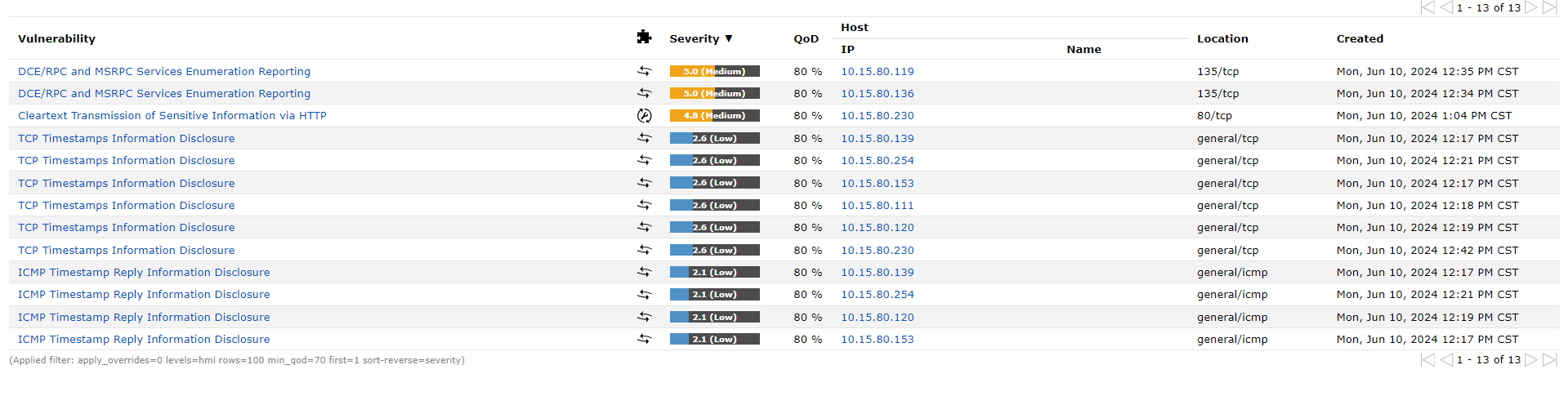Click the Solution Type puzzle-piece column icon
The image size is (1568, 405).
(644, 37)
